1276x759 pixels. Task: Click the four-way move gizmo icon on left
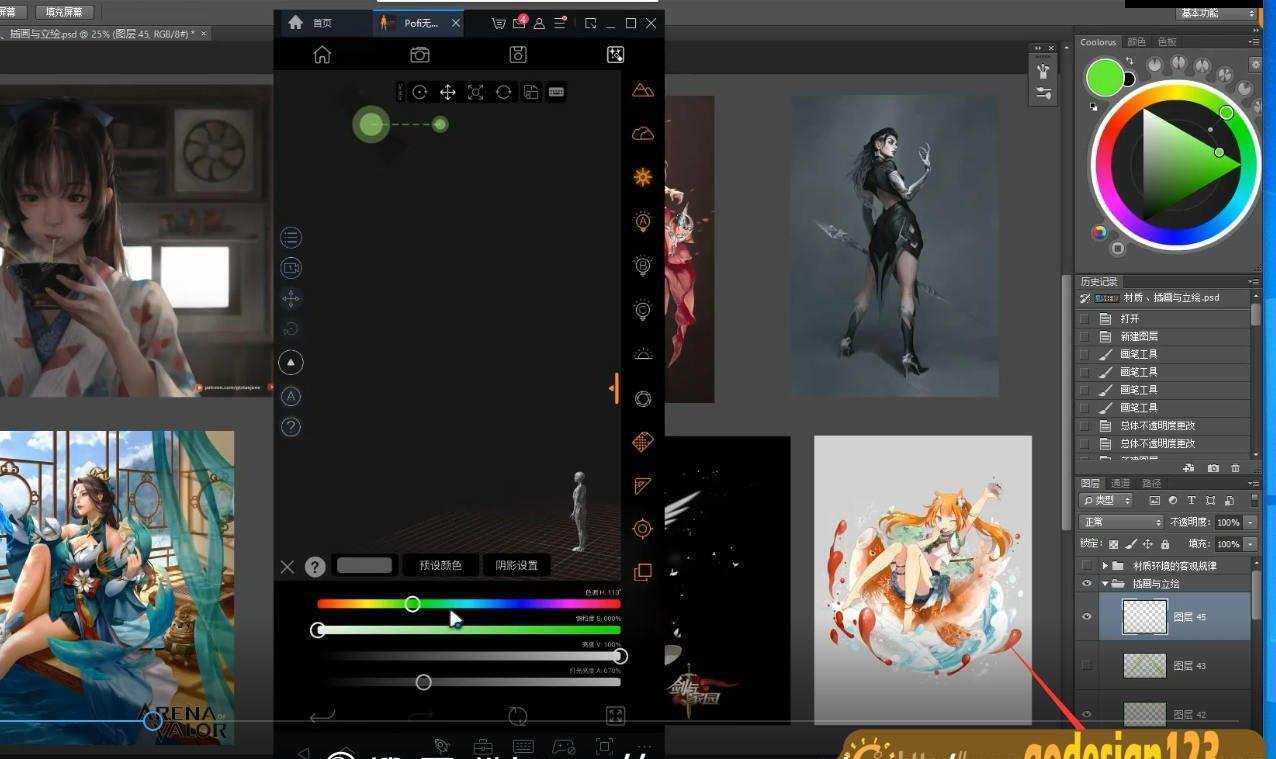click(291, 298)
